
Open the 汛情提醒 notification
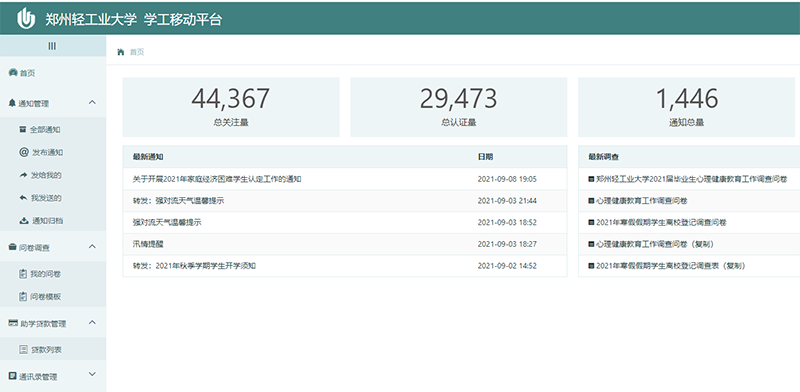(x=148, y=244)
